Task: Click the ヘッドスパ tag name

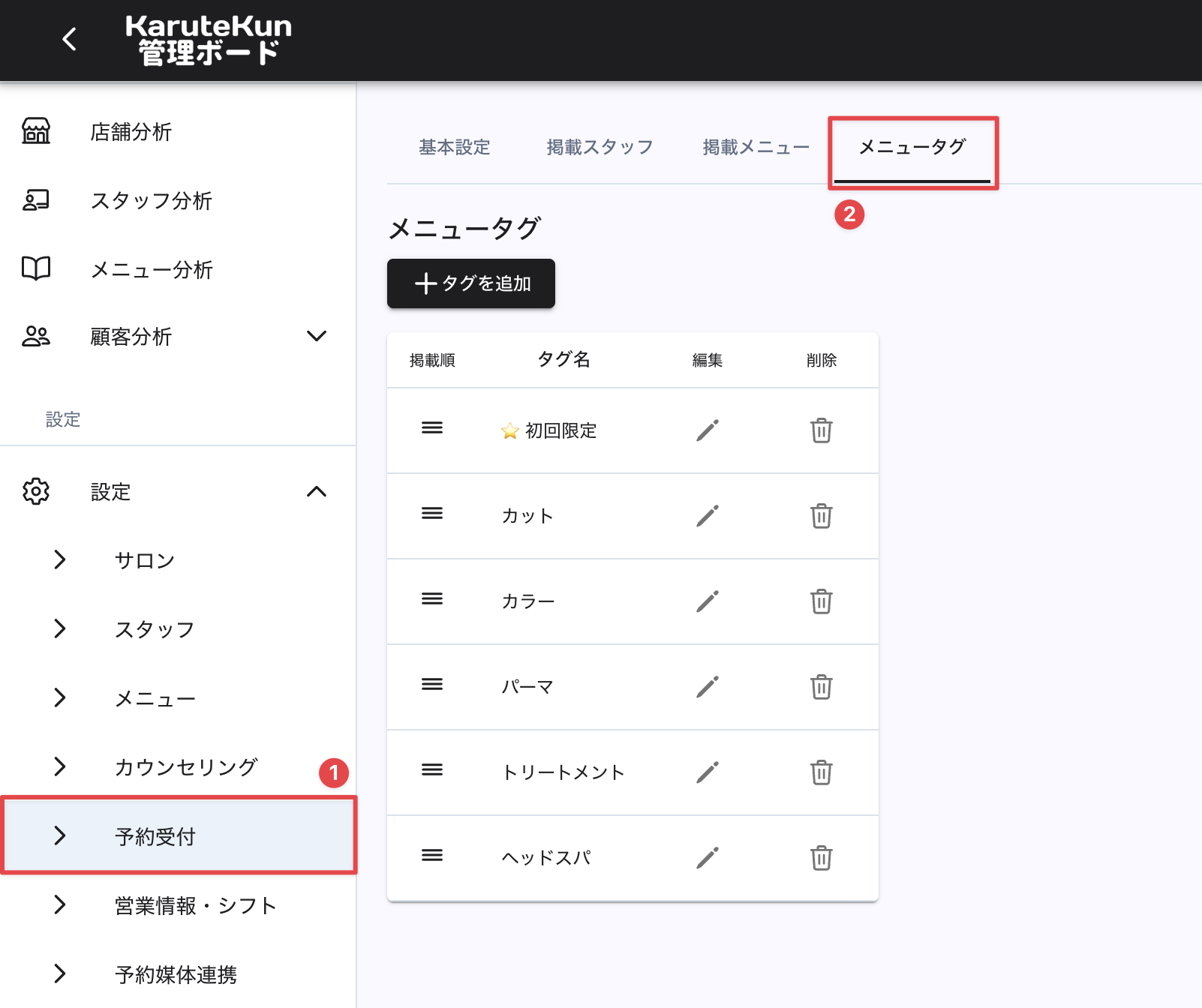Action: [x=546, y=858]
